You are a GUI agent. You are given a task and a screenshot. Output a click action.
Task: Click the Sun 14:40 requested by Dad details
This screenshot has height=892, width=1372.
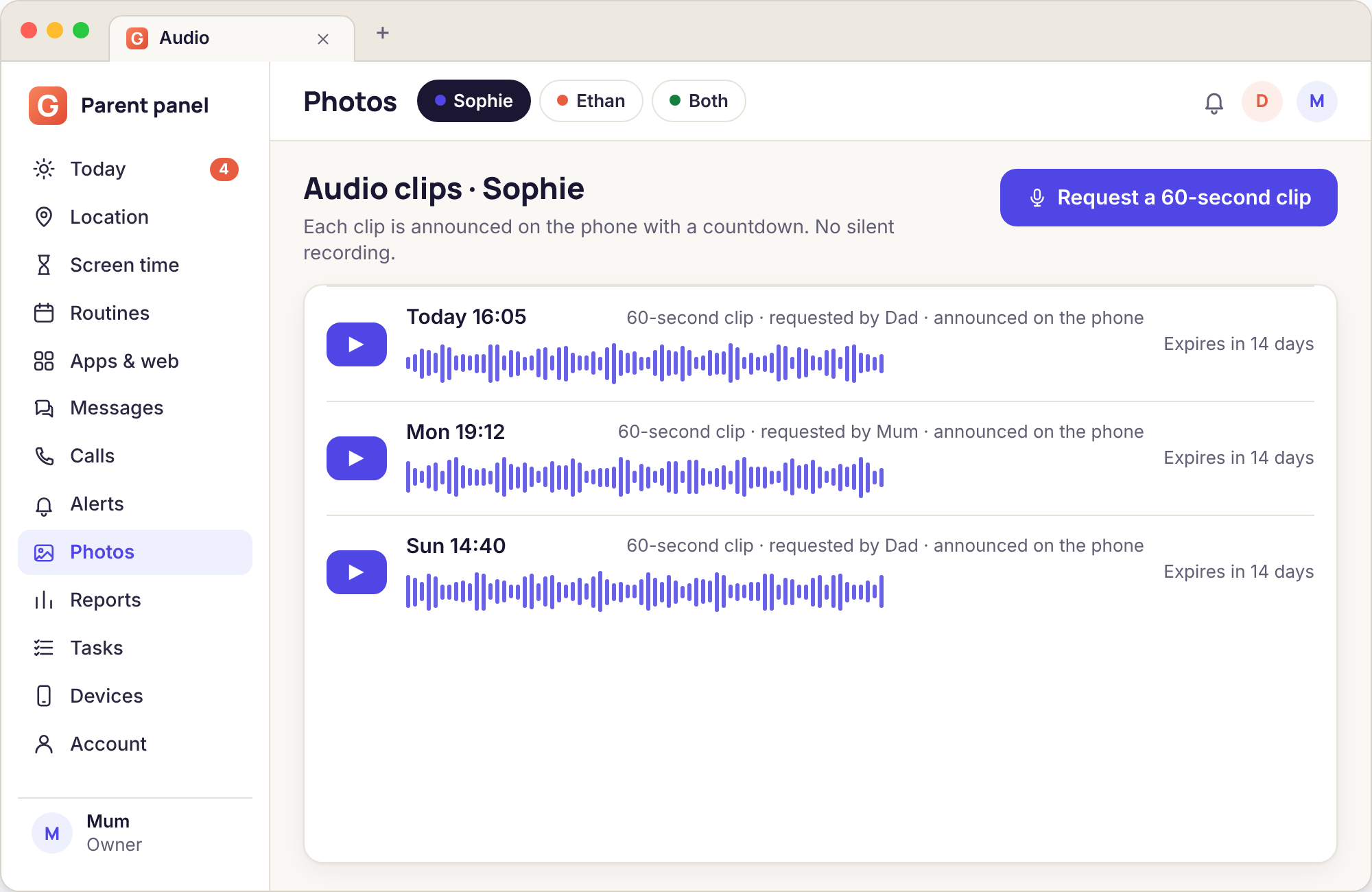tap(885, 546)
